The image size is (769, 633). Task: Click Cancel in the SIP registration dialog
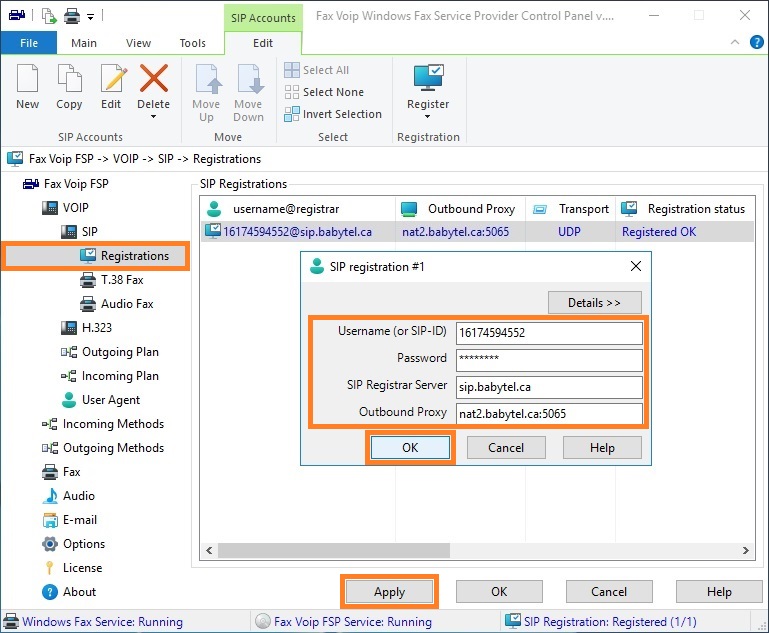click(x=506, y=448)
